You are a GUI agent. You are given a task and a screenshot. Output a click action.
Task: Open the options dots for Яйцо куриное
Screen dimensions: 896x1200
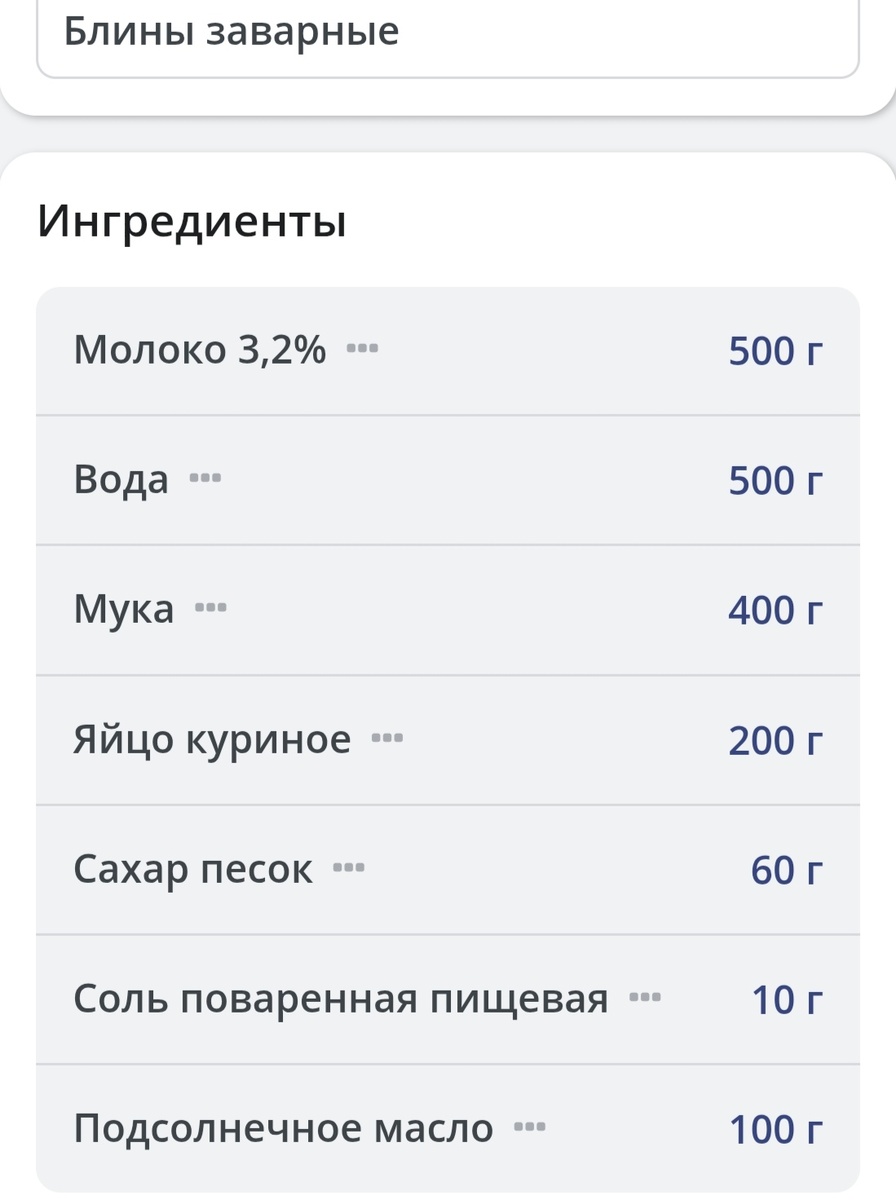click(387, 739)
